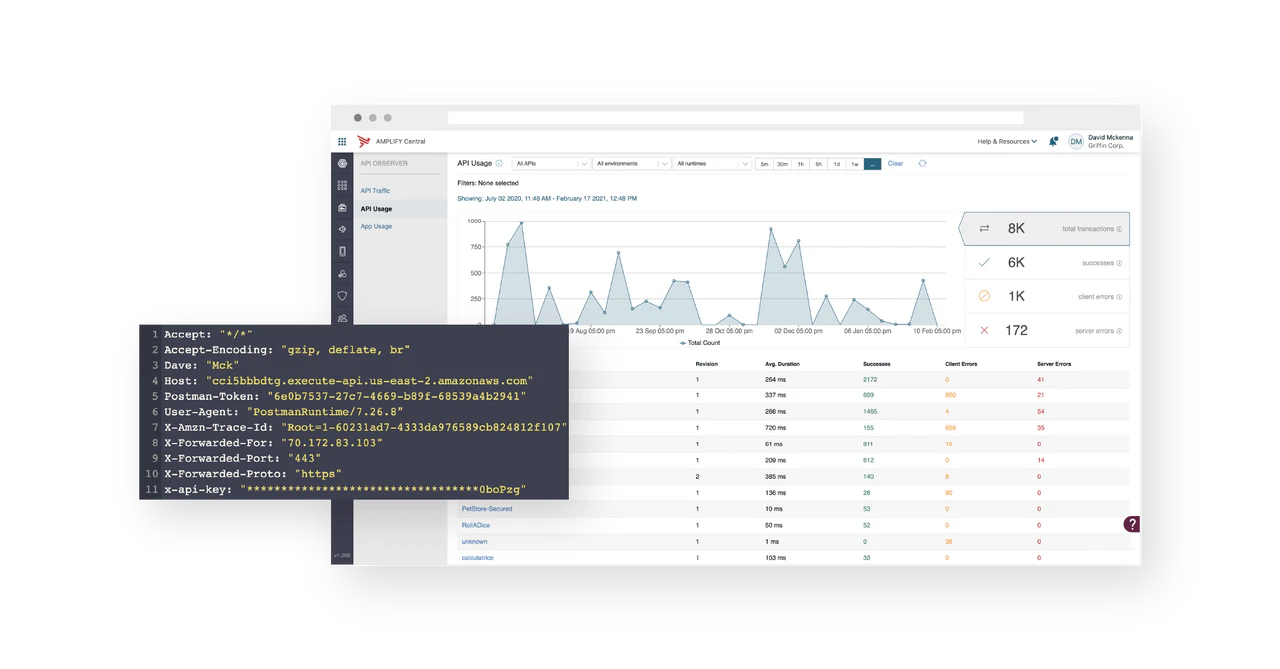Open the mobile device icon in sidebar

click(x=342, y=252)
